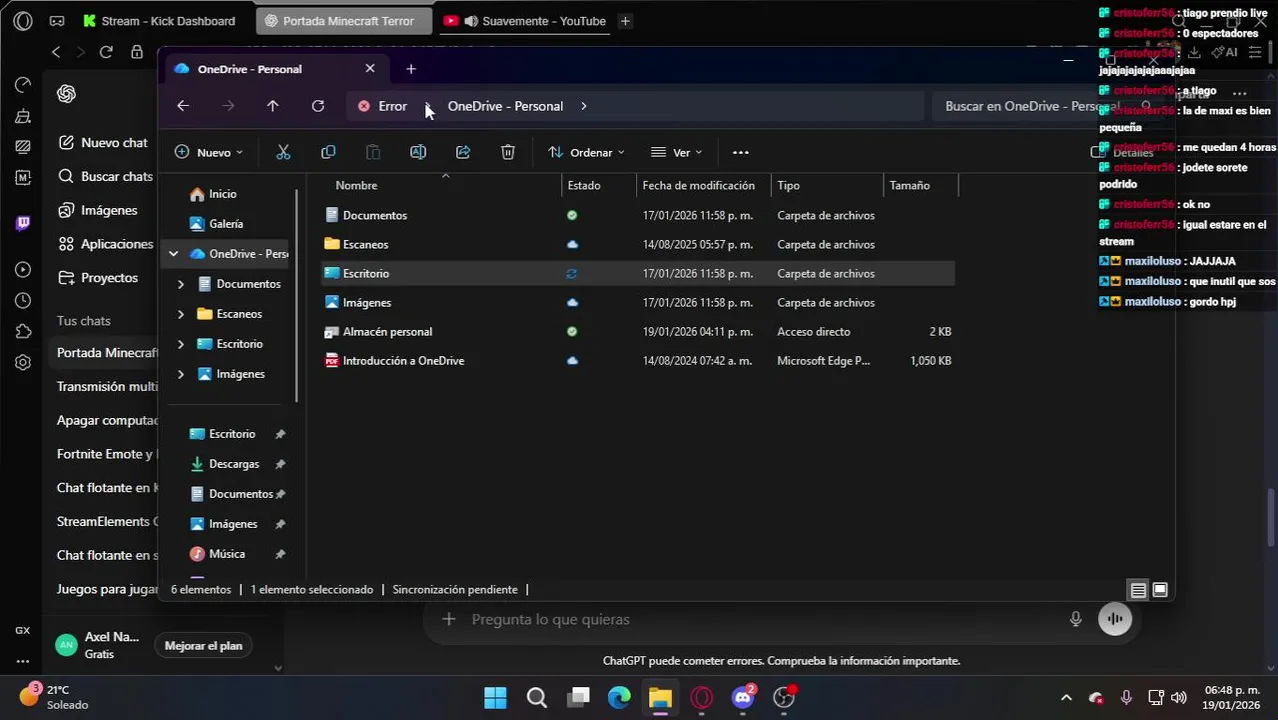Viewport: 1278px width, 720px height.
Task: Open the Ver view dropdown
Action: pyautogui.click(x=677, y=152)
